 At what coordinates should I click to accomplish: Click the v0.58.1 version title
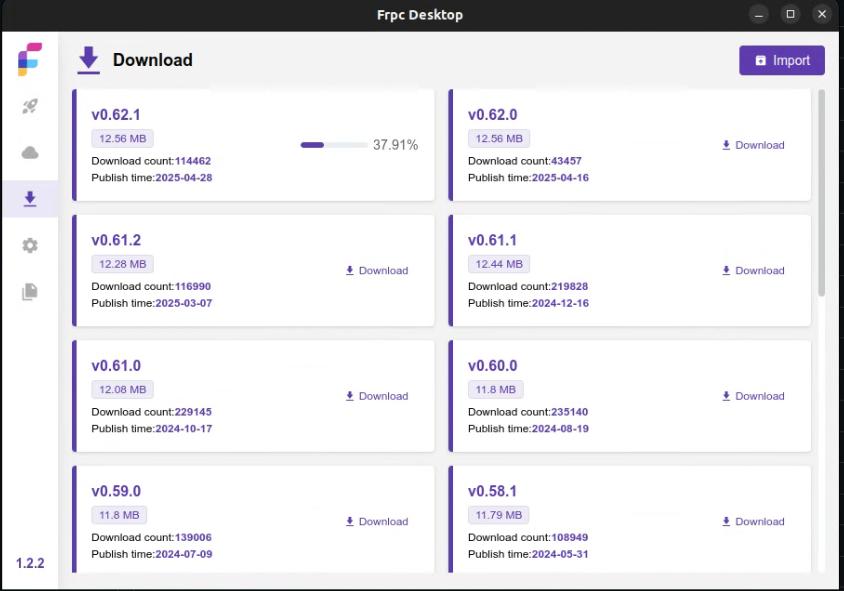(492, 491)
